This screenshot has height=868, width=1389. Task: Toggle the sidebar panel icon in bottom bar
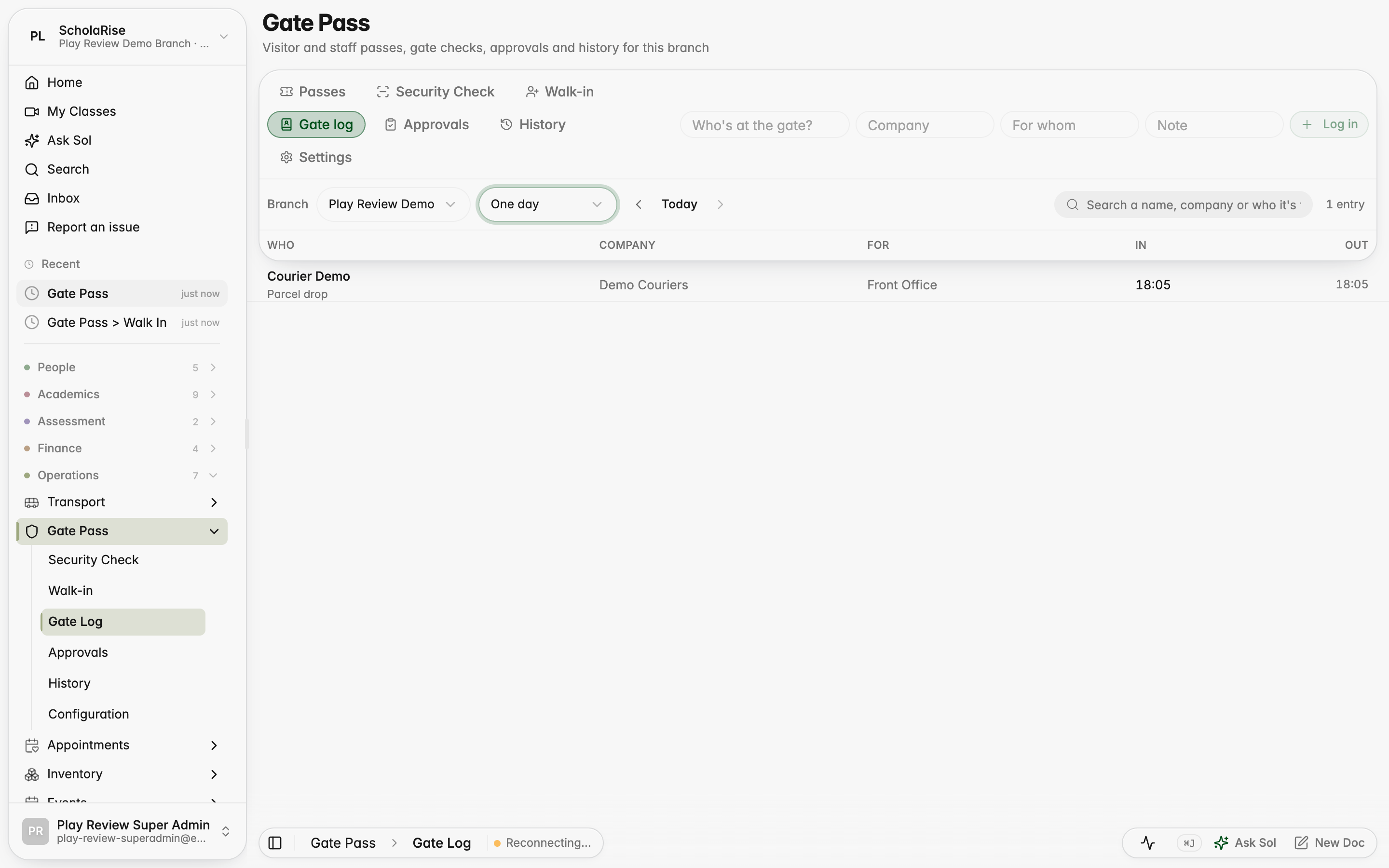(275, 843)
